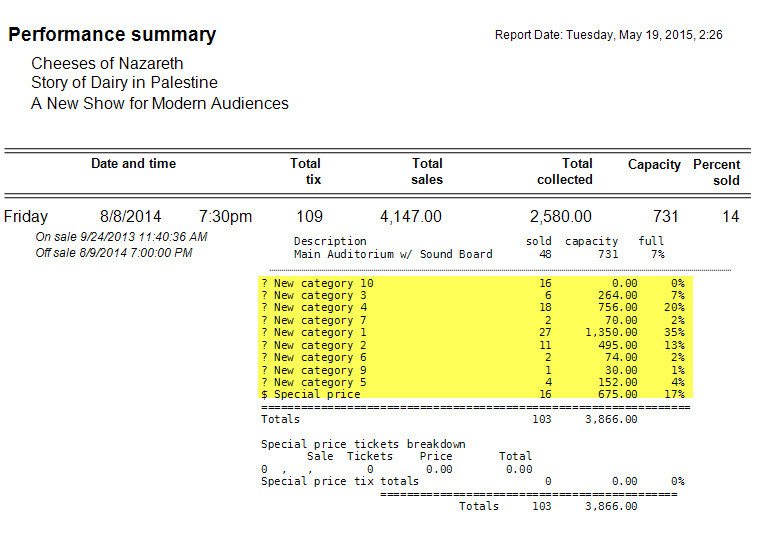
Task: Click the 4,147.00 total sales value
Action: 411,216
